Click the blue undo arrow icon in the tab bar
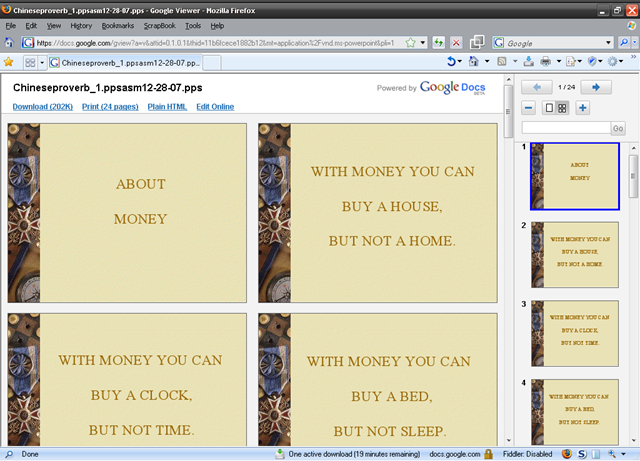The height and width of the screenshot is (461, 640). pos(451,62)
